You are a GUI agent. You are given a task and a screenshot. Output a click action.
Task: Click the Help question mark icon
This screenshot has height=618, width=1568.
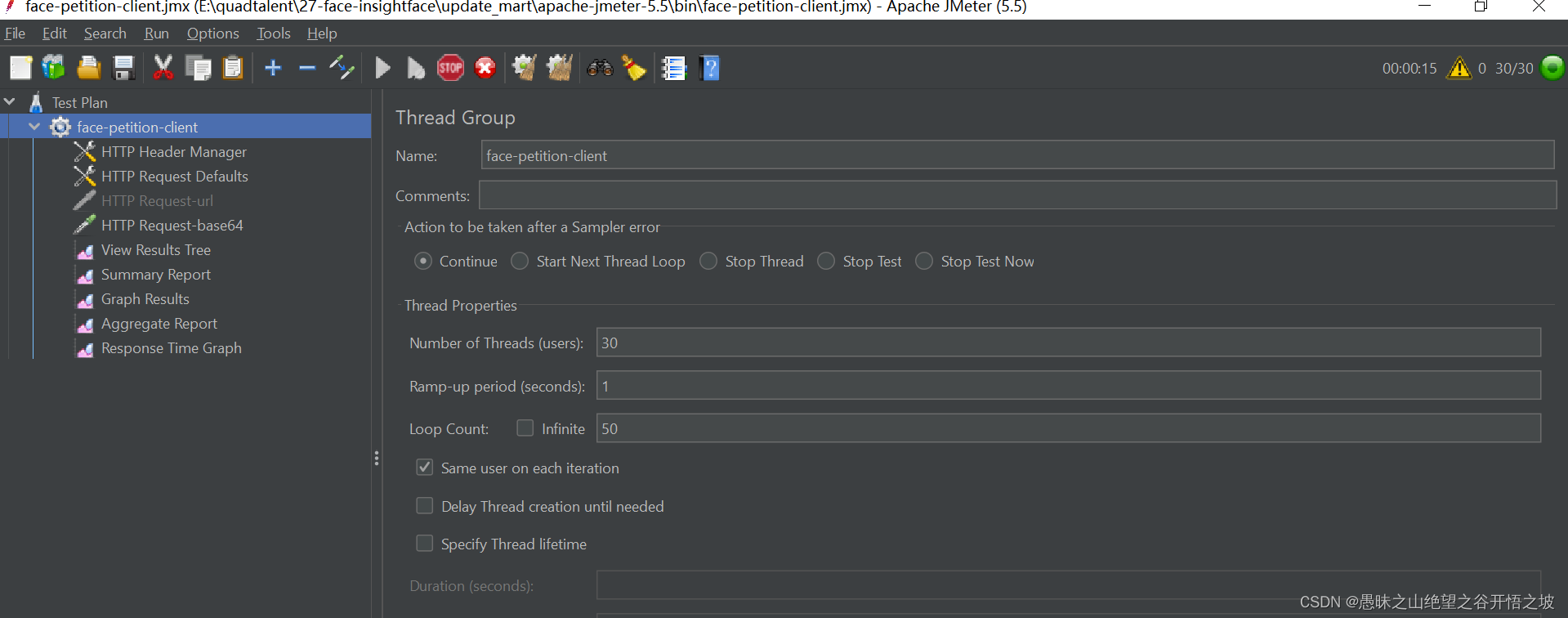pyautogui.click(x=709, y=68)
